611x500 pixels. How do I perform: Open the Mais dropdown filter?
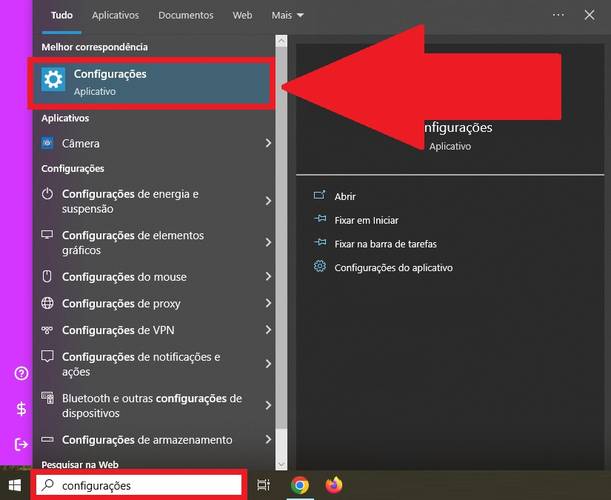(288, 15)
